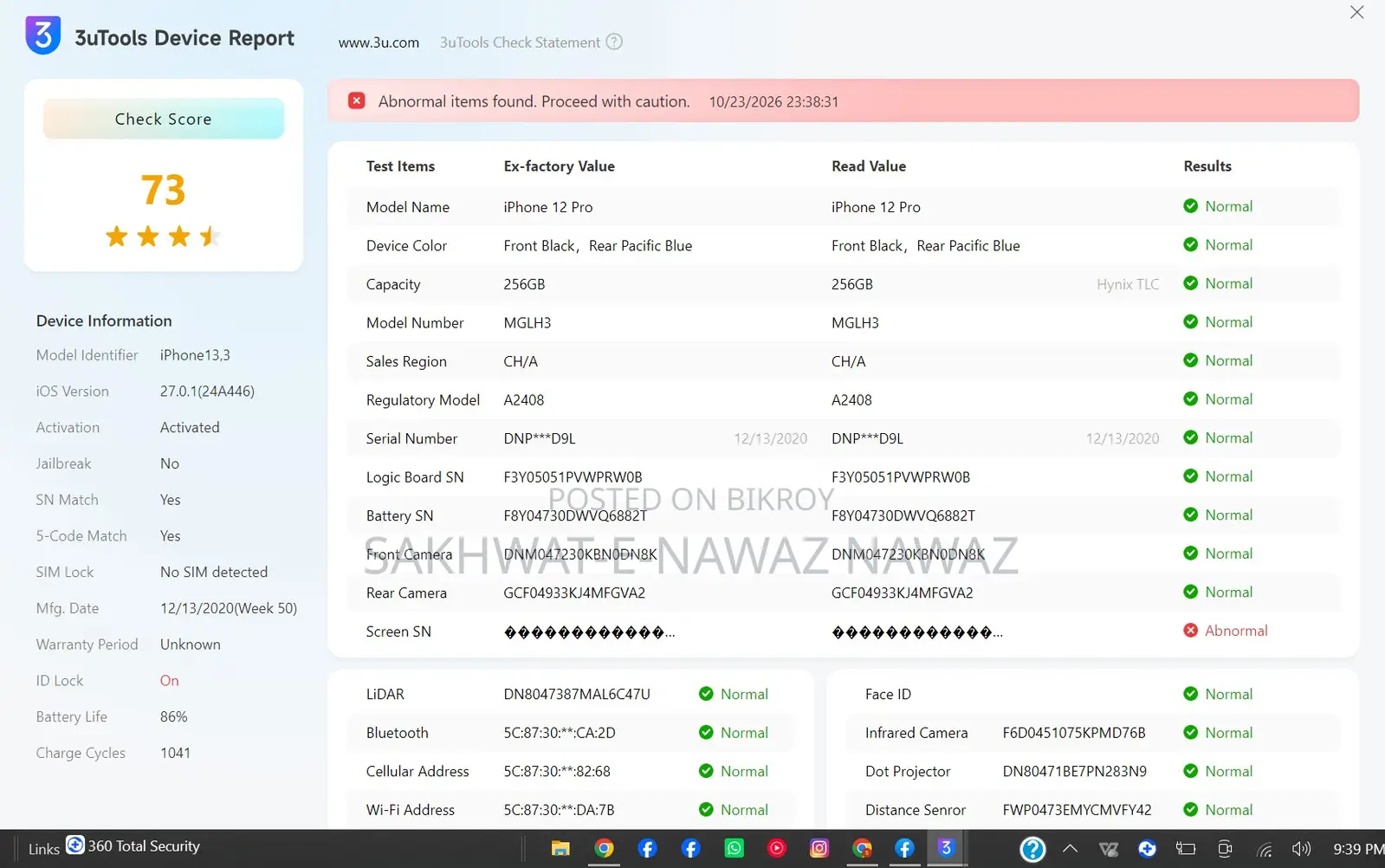This screenshot has width=1385, height=868.
Task: Open the Wi-Fi network tray icon
Action: (x=1265, y=850)
